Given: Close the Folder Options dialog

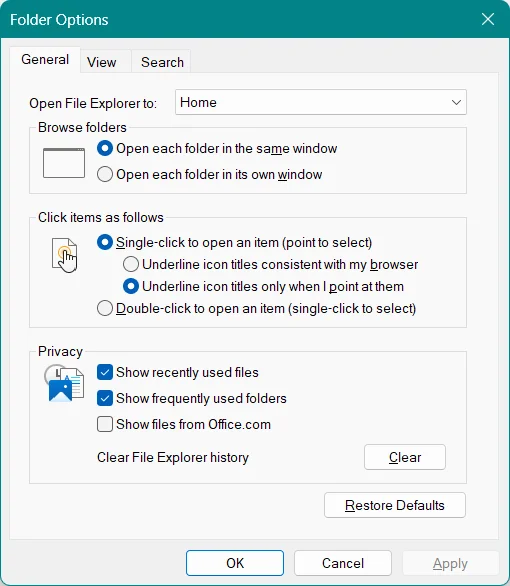Looking at the screenshot, I should [488, 19].
